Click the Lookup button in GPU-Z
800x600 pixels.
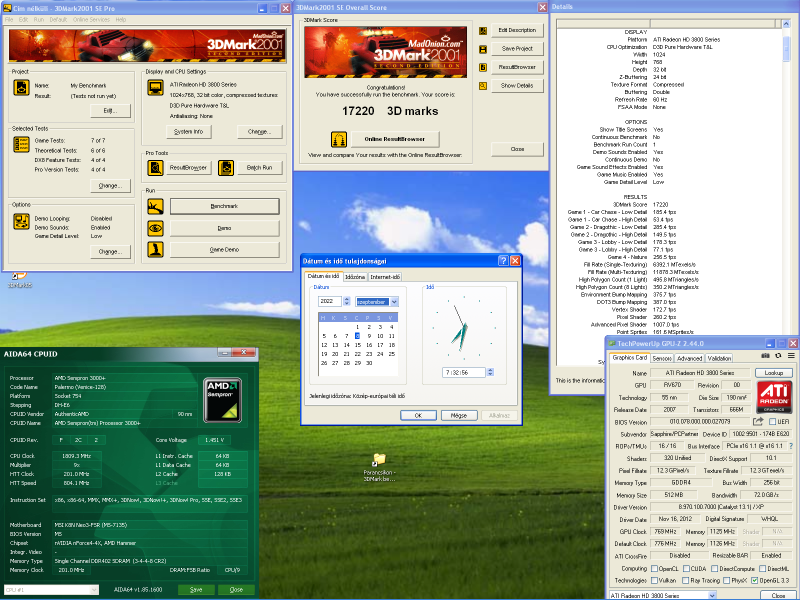[x=773, y=373]
